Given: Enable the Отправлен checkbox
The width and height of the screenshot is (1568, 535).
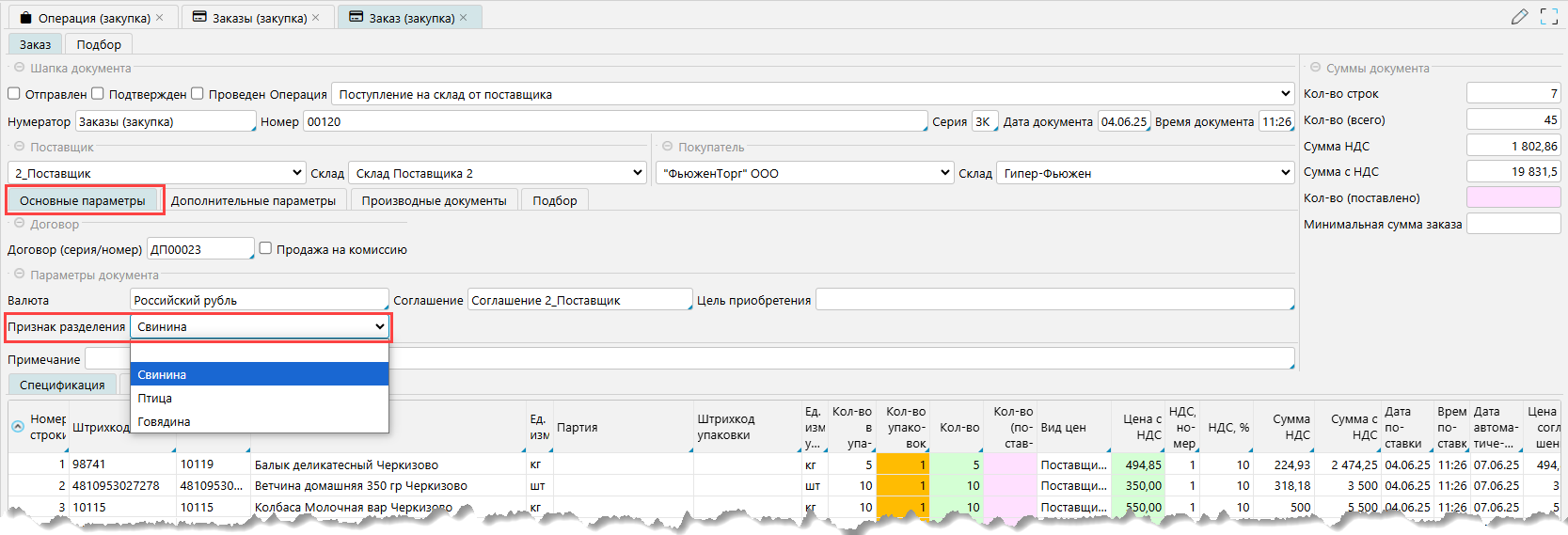Looking at the screenshot, I should [14, 94].
